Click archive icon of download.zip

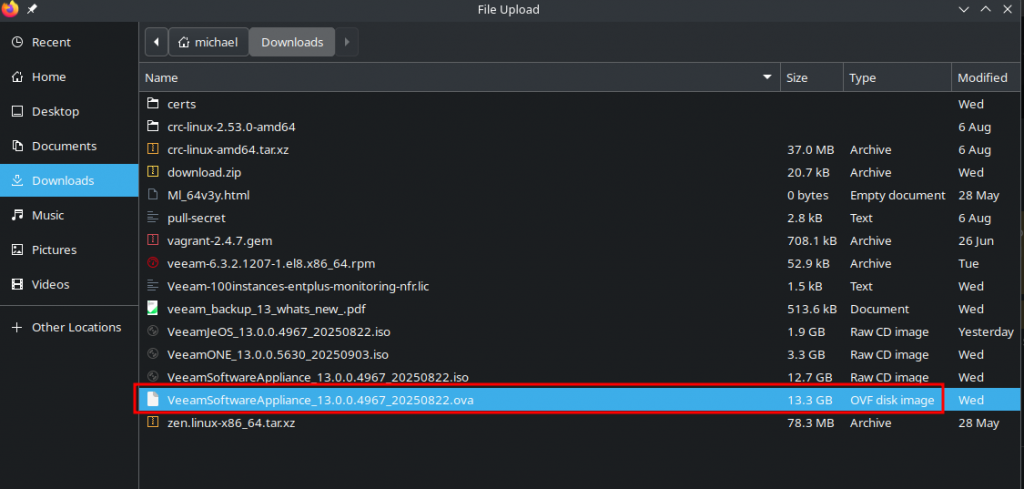(x=153, y=172)
